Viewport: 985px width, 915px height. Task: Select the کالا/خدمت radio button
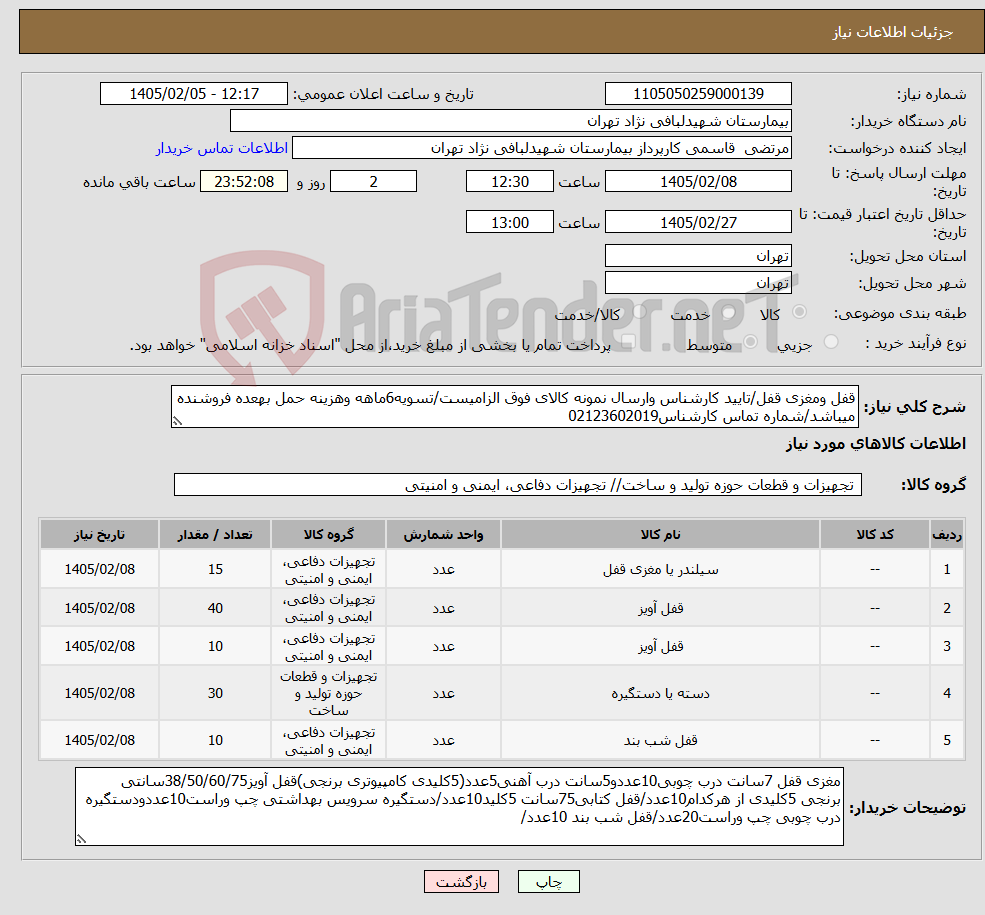coord(639,311)
